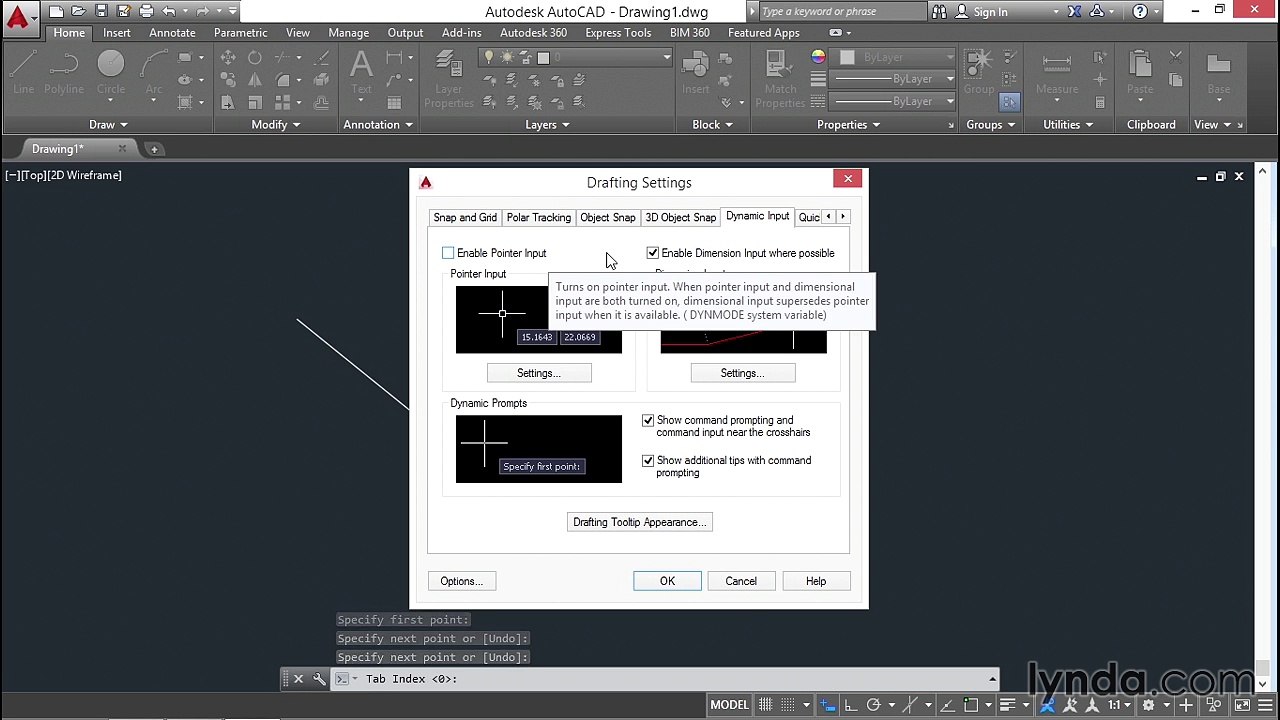This screenshot has width=1280, height=720.
Task: Click the object color wheel icon in Properties
Action: pos(818,57)
